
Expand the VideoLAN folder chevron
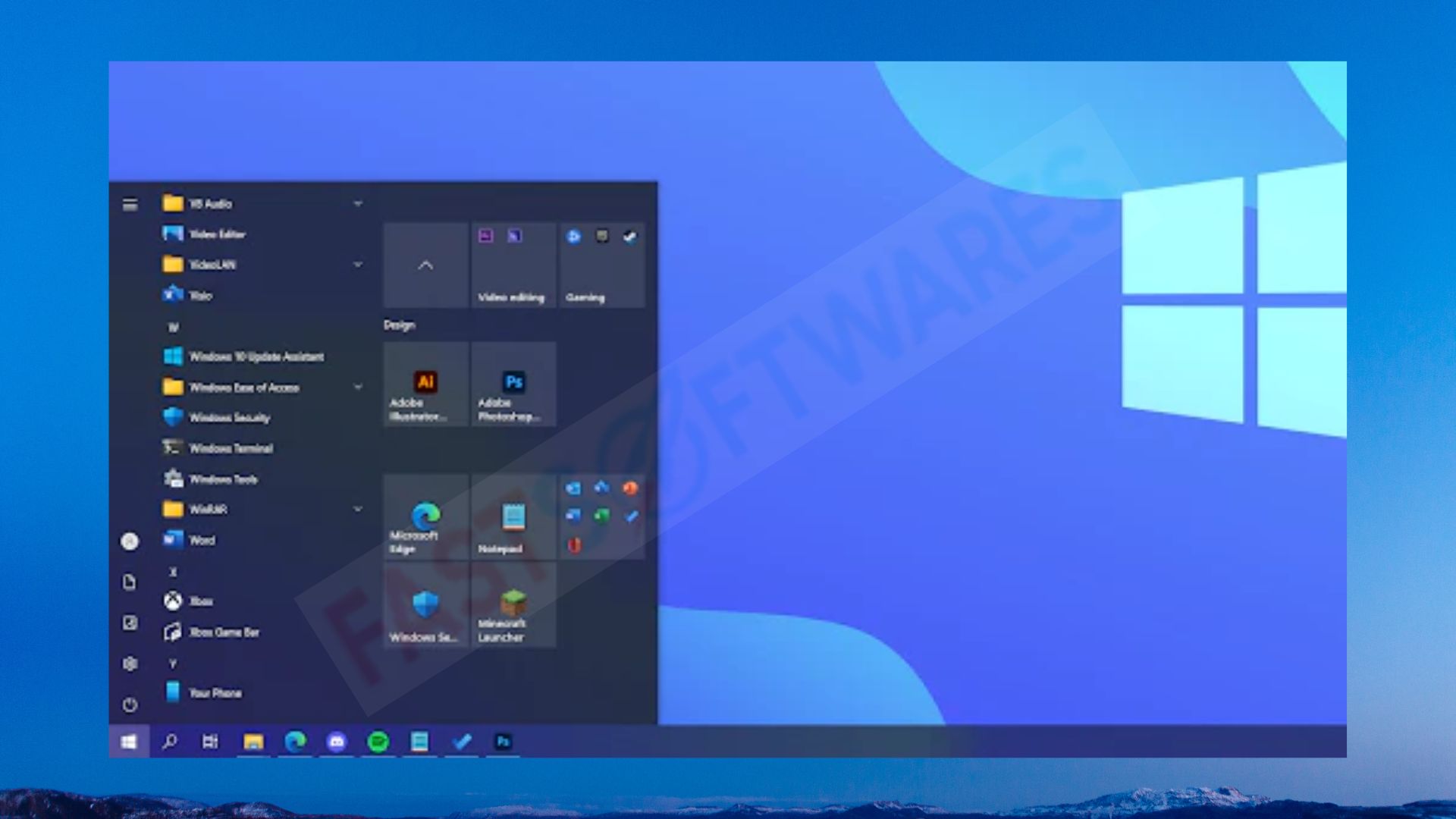pos(358,265)
